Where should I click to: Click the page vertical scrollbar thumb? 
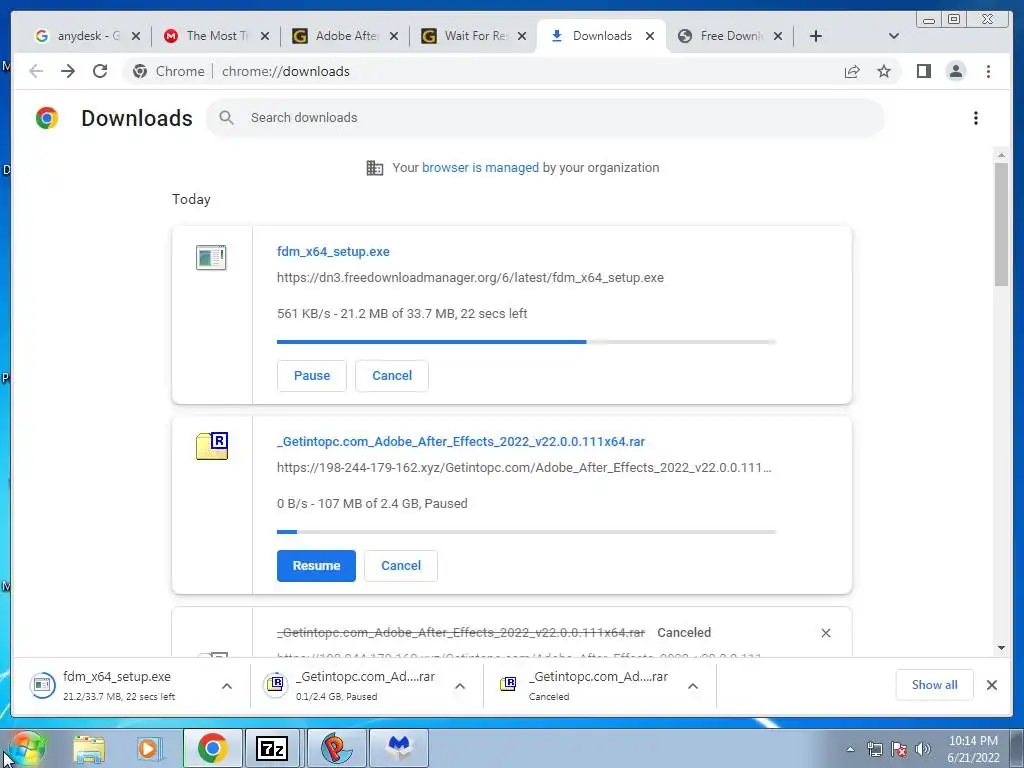click(1001, 224)
